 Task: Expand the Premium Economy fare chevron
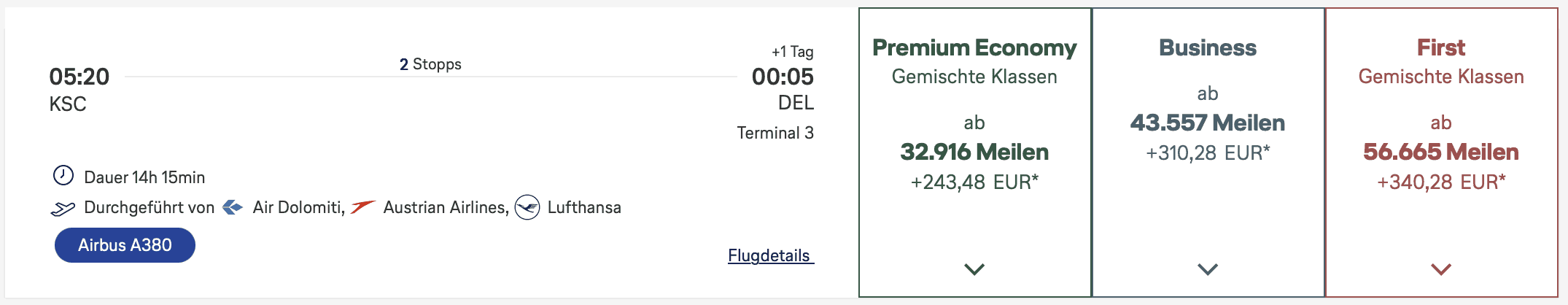tap(974, 269)
